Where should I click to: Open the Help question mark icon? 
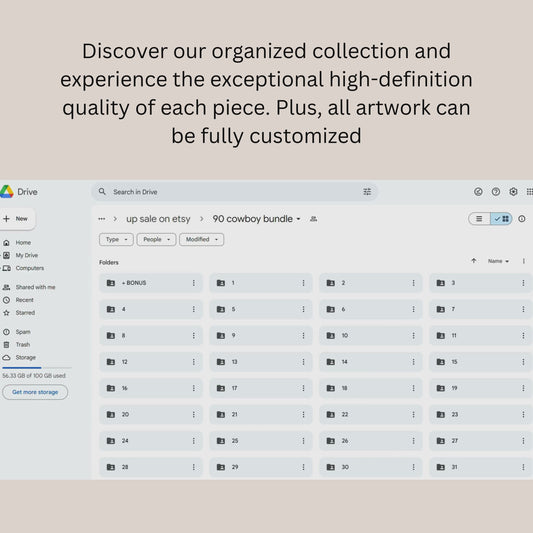496,192
